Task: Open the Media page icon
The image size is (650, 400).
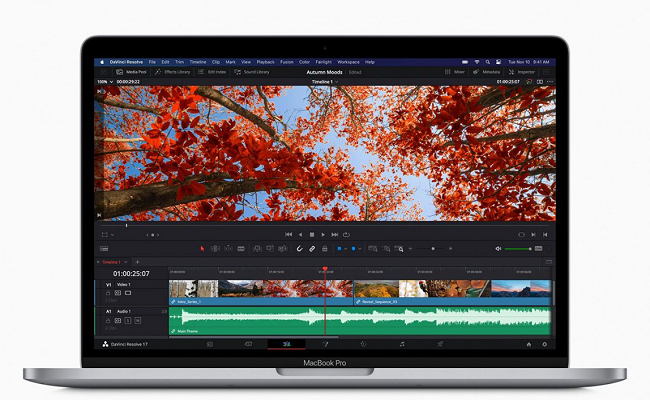Action: click(x=210, y=344)
